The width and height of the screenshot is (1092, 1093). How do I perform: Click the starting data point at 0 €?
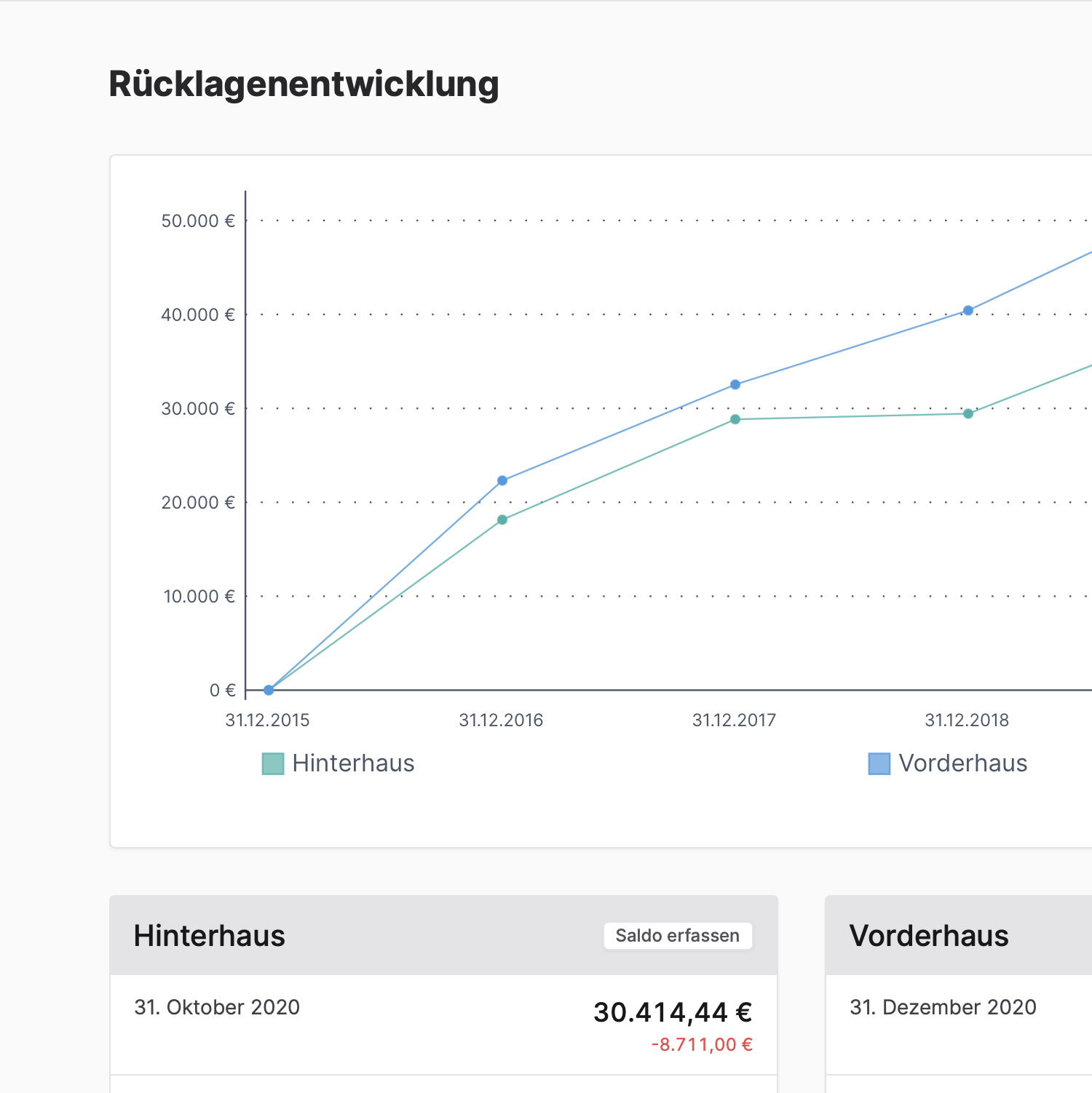click(x=269, y=690)
